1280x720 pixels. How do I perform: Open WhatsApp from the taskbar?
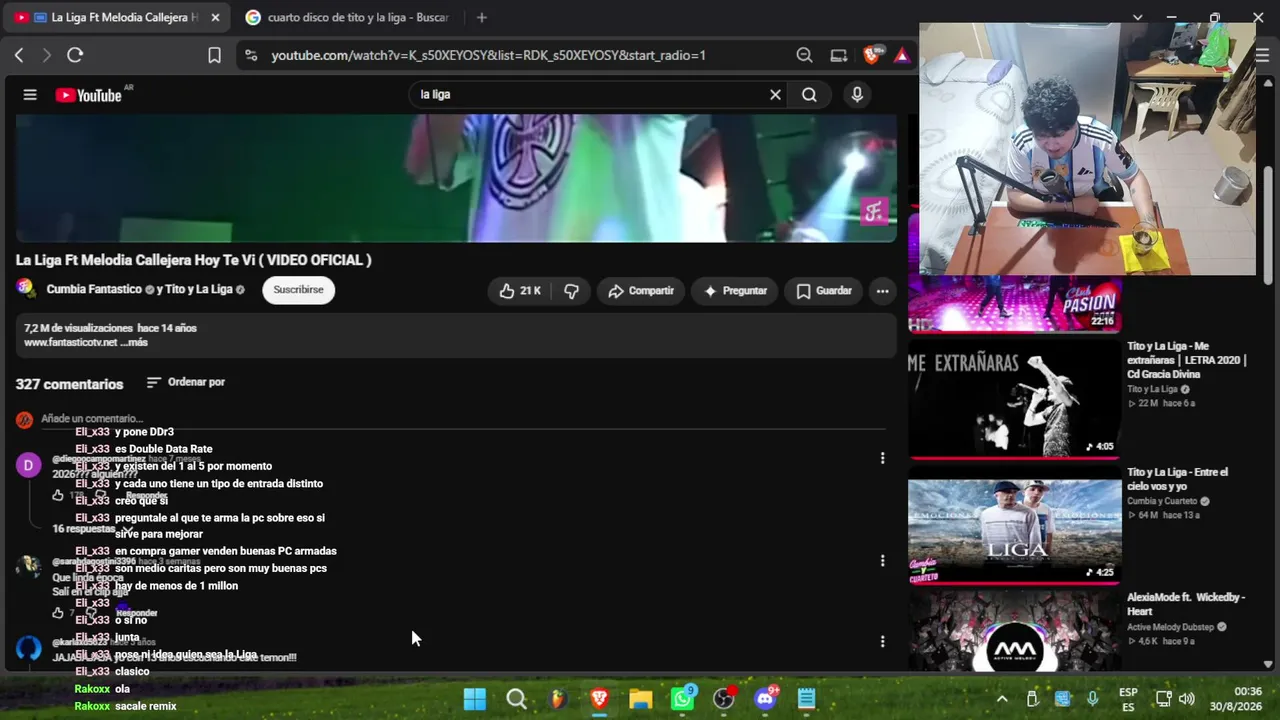pos(682,699)
